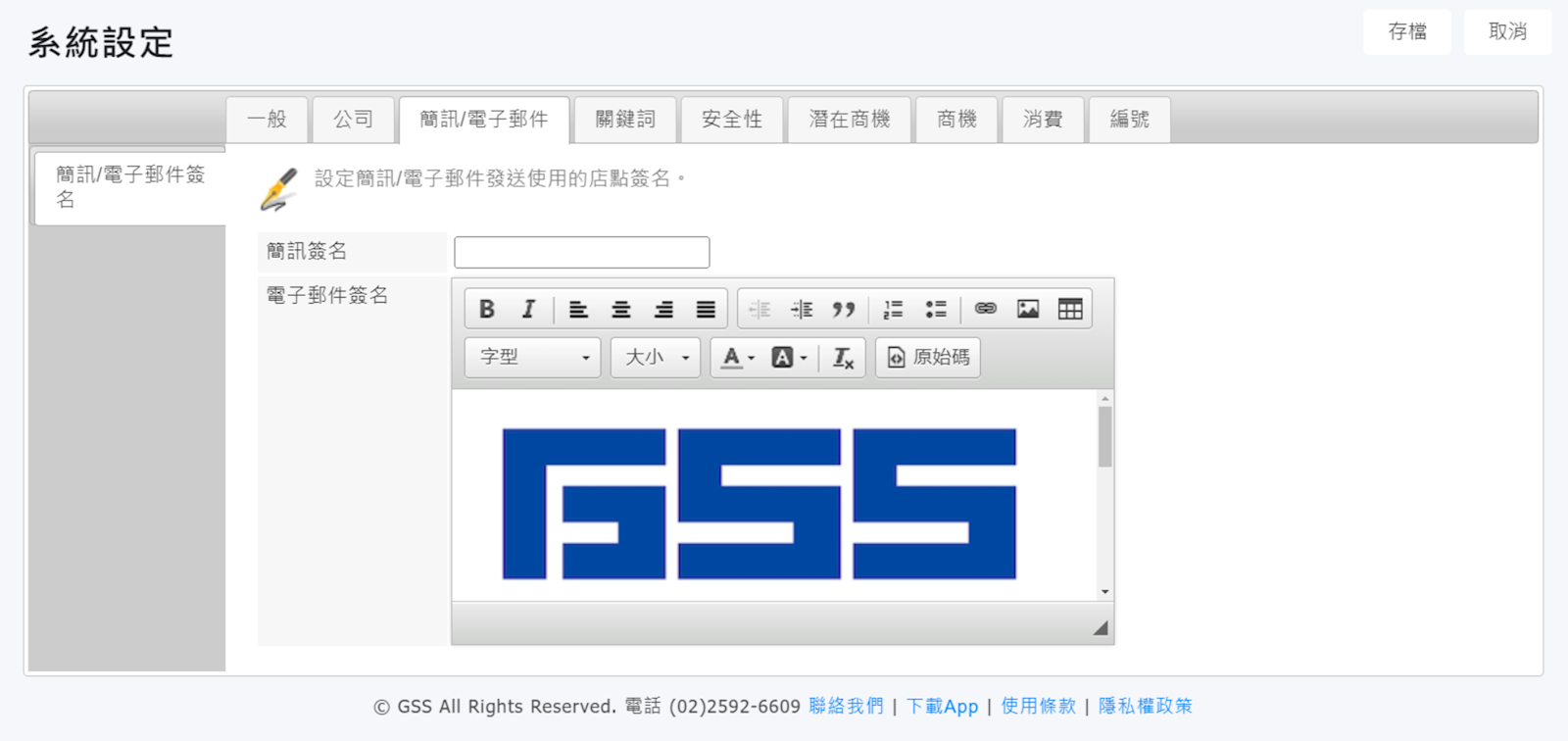
Task: Toggle 原始碼 source view
Action: (928, 358)
